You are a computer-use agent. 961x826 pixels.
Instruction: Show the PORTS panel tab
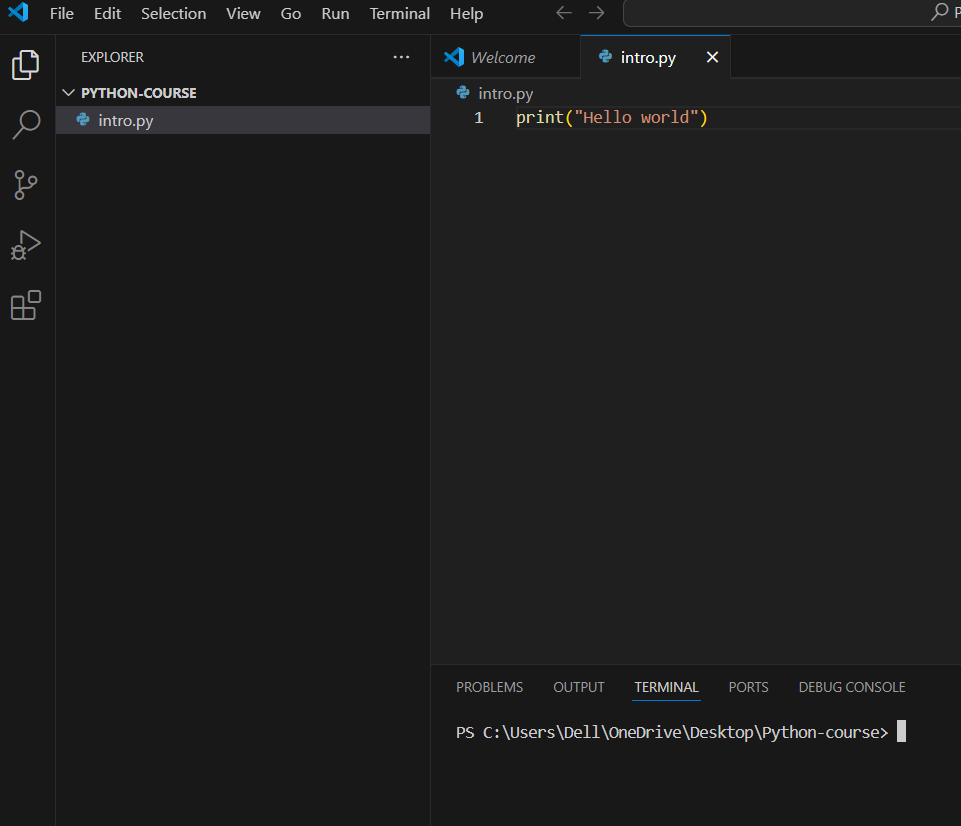[x=748, y=687]
